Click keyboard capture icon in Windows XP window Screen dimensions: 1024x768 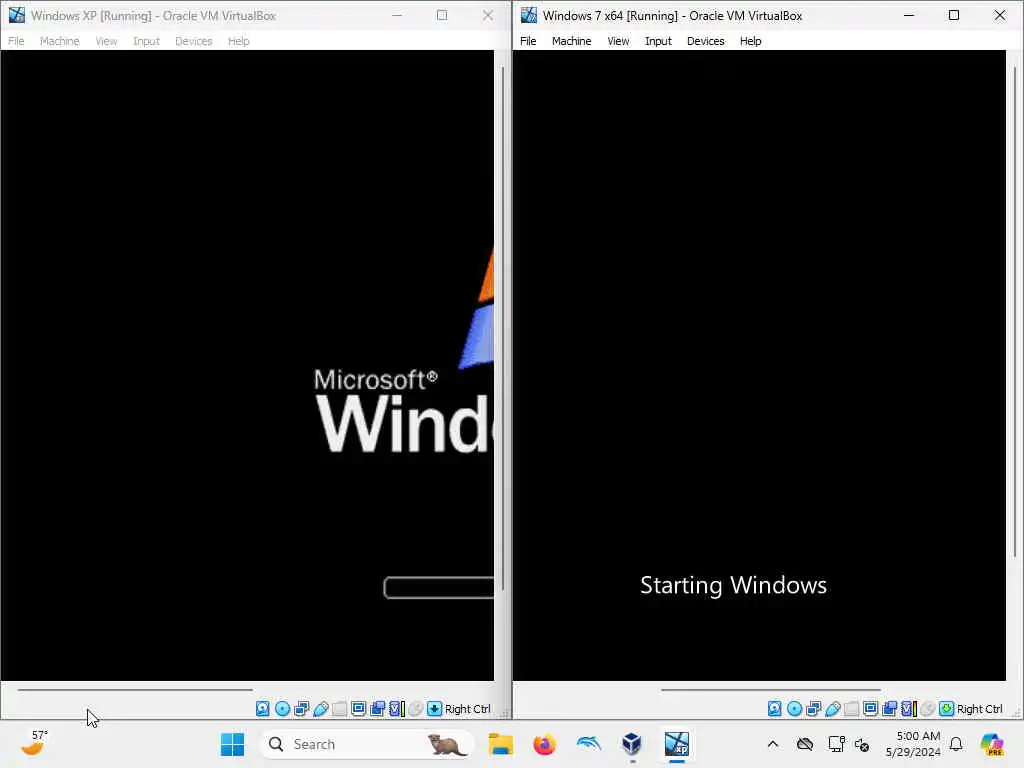click(434, 709)
